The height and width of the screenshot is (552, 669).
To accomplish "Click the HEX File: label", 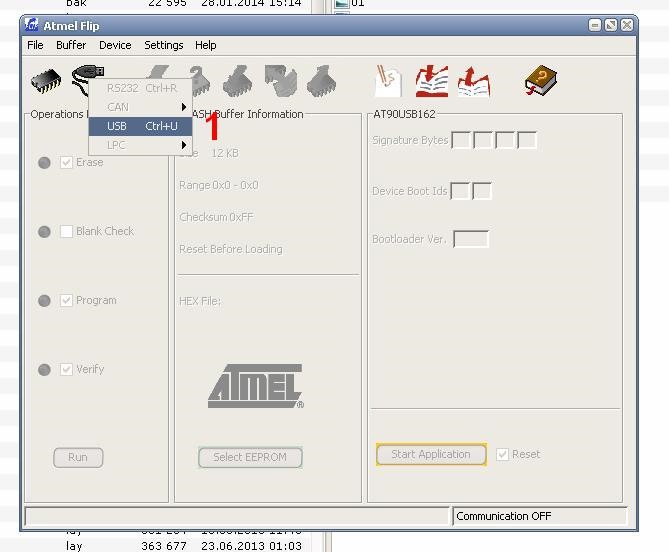I will [200, 301].
